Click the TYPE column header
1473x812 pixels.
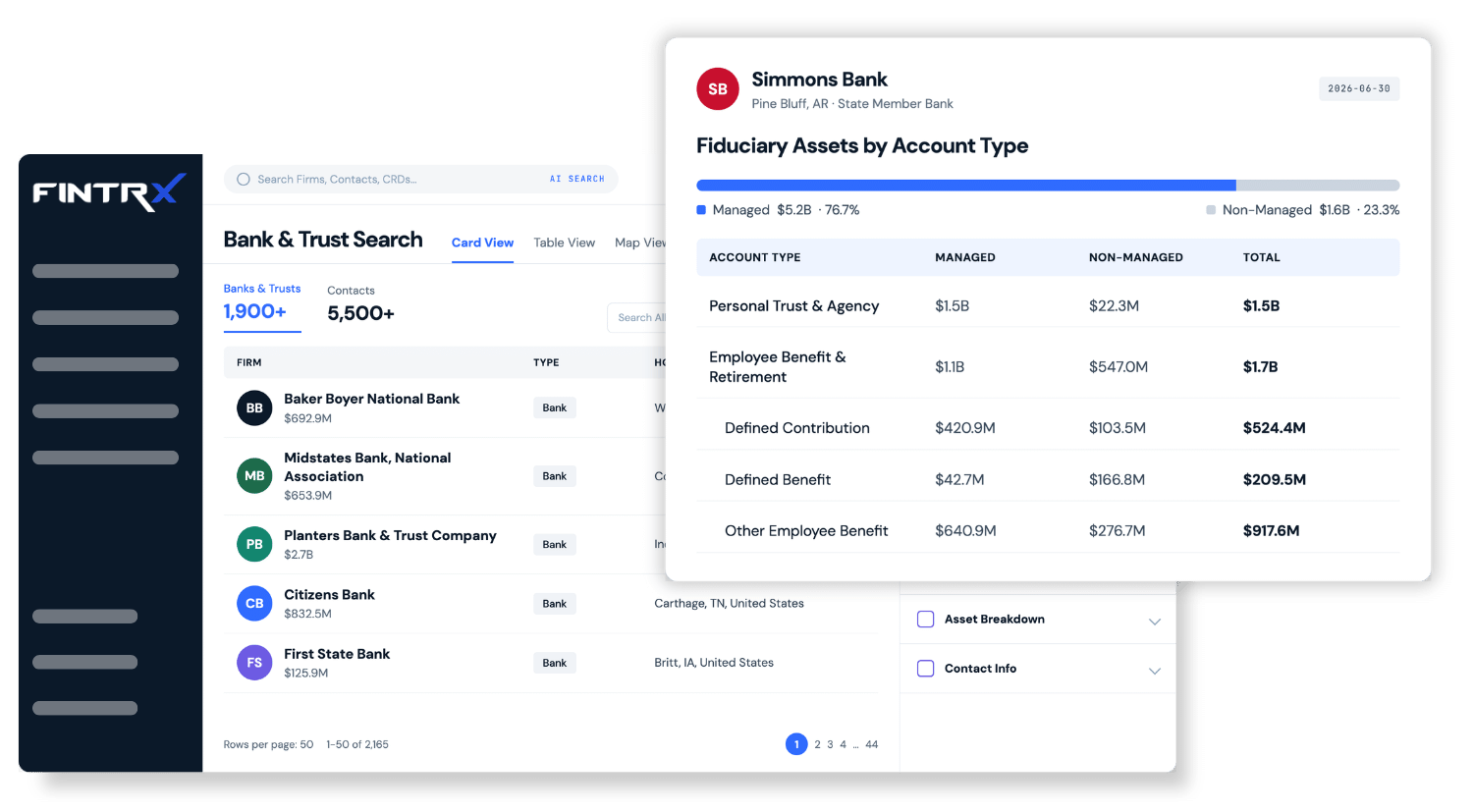546,363
